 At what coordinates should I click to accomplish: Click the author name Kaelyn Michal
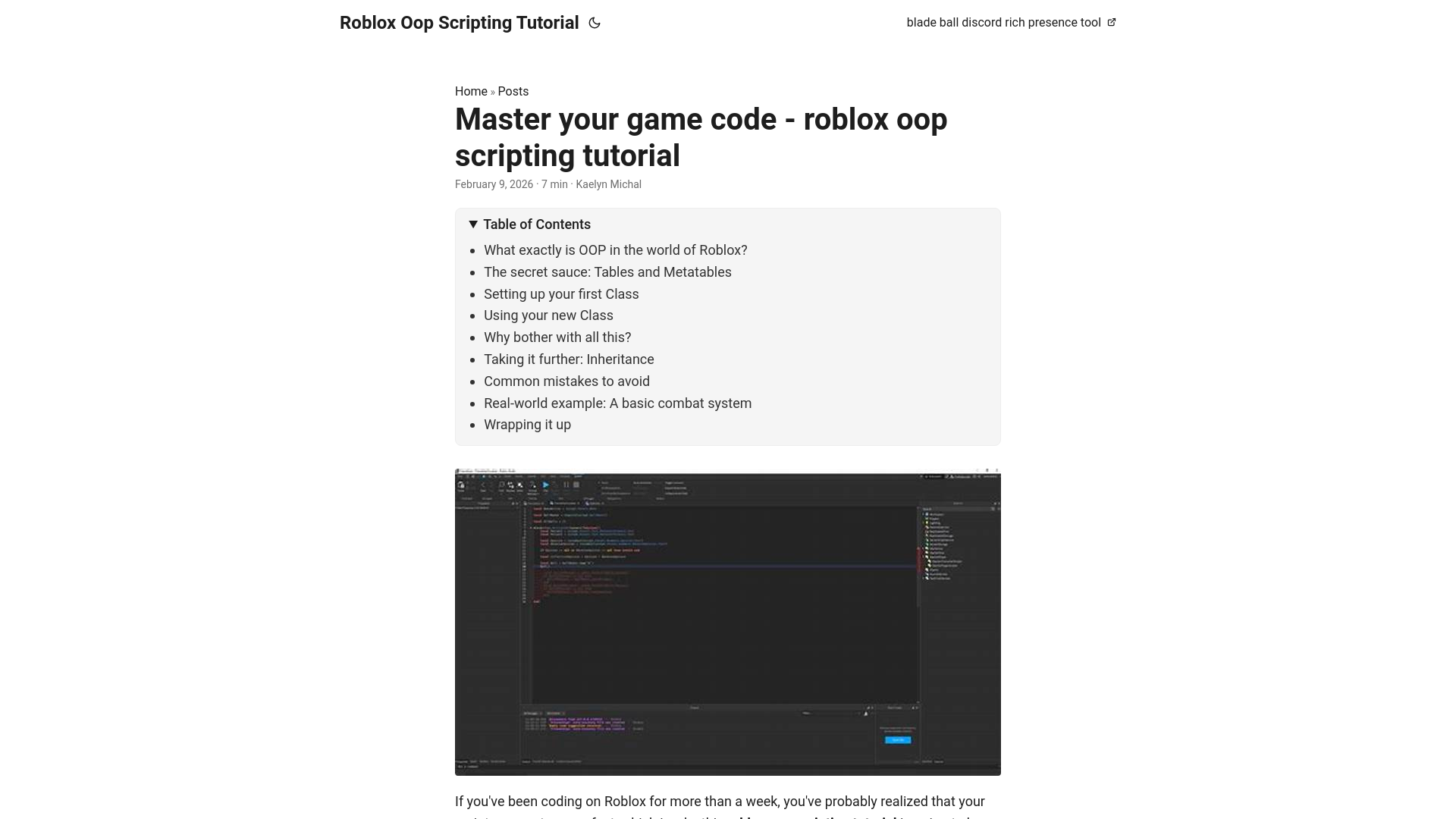coord(608,184)
